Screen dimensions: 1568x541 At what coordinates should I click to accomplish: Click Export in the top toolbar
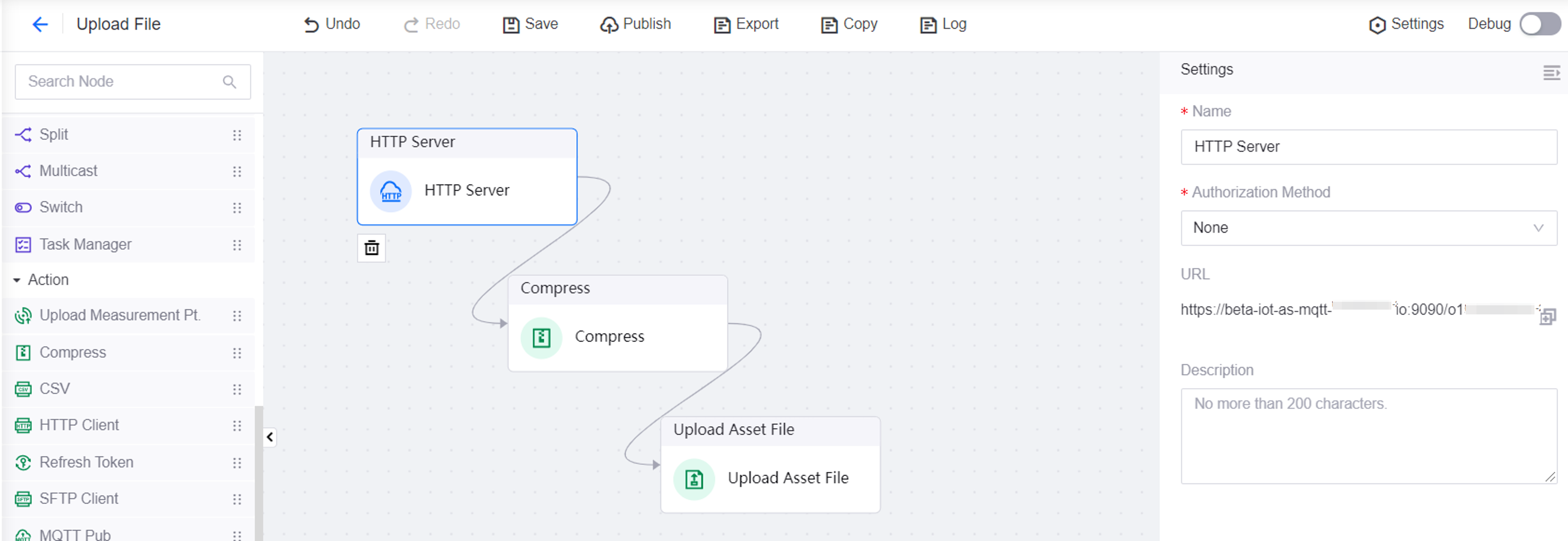(x=746, y=24)
